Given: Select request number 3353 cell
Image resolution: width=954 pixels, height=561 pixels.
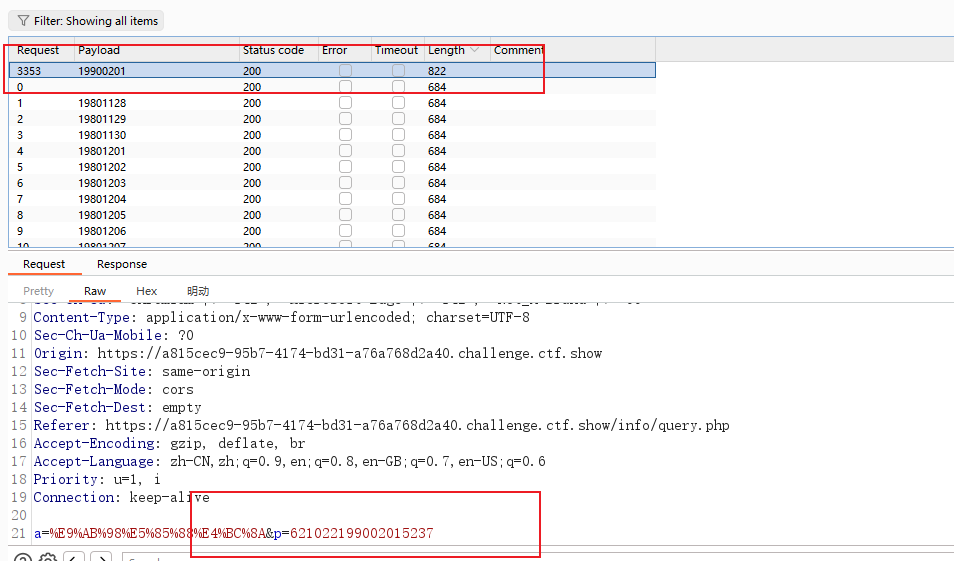Looking at the screenshot, I should click(x=29, y=71).
